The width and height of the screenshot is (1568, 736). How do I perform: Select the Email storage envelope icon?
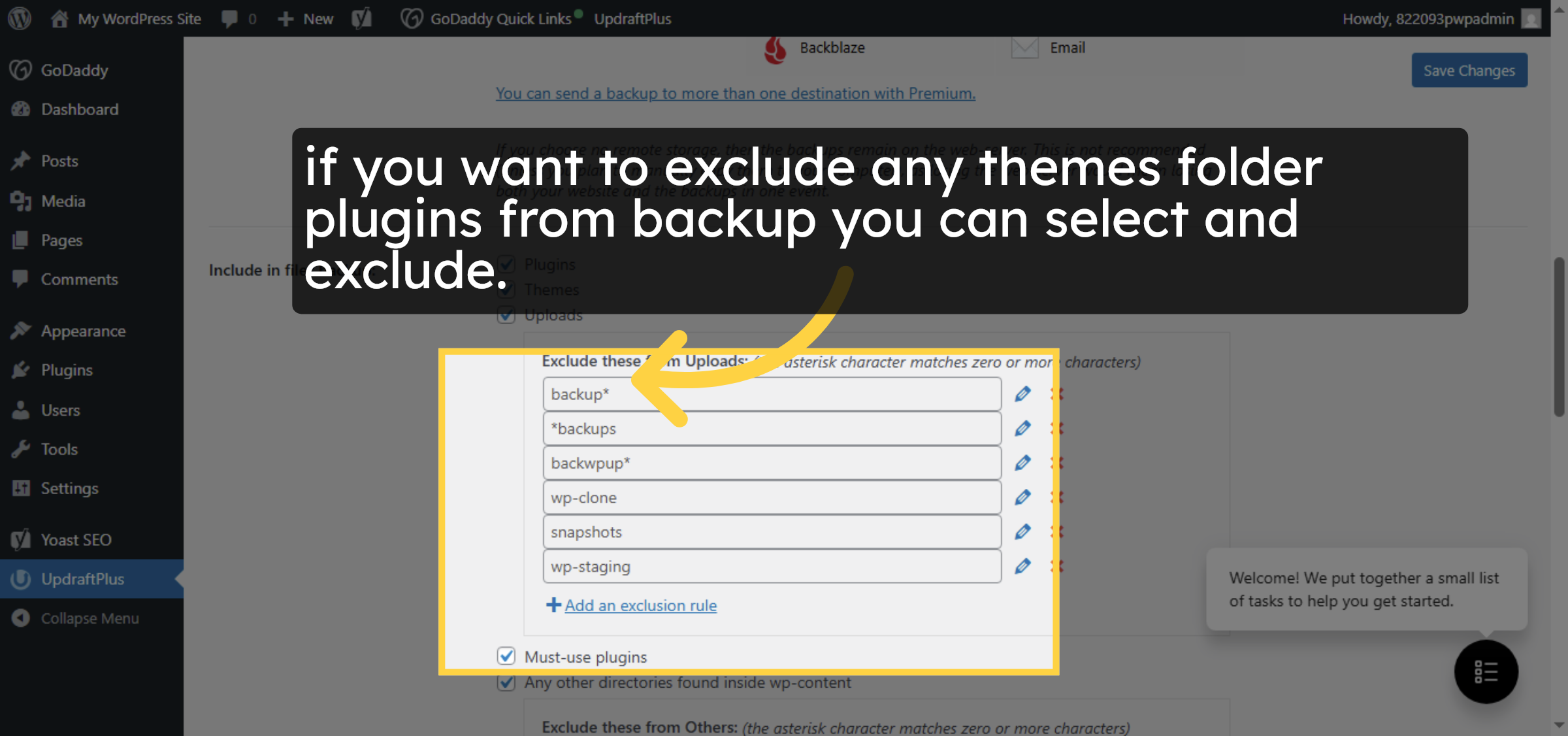tap(1024, 47)
